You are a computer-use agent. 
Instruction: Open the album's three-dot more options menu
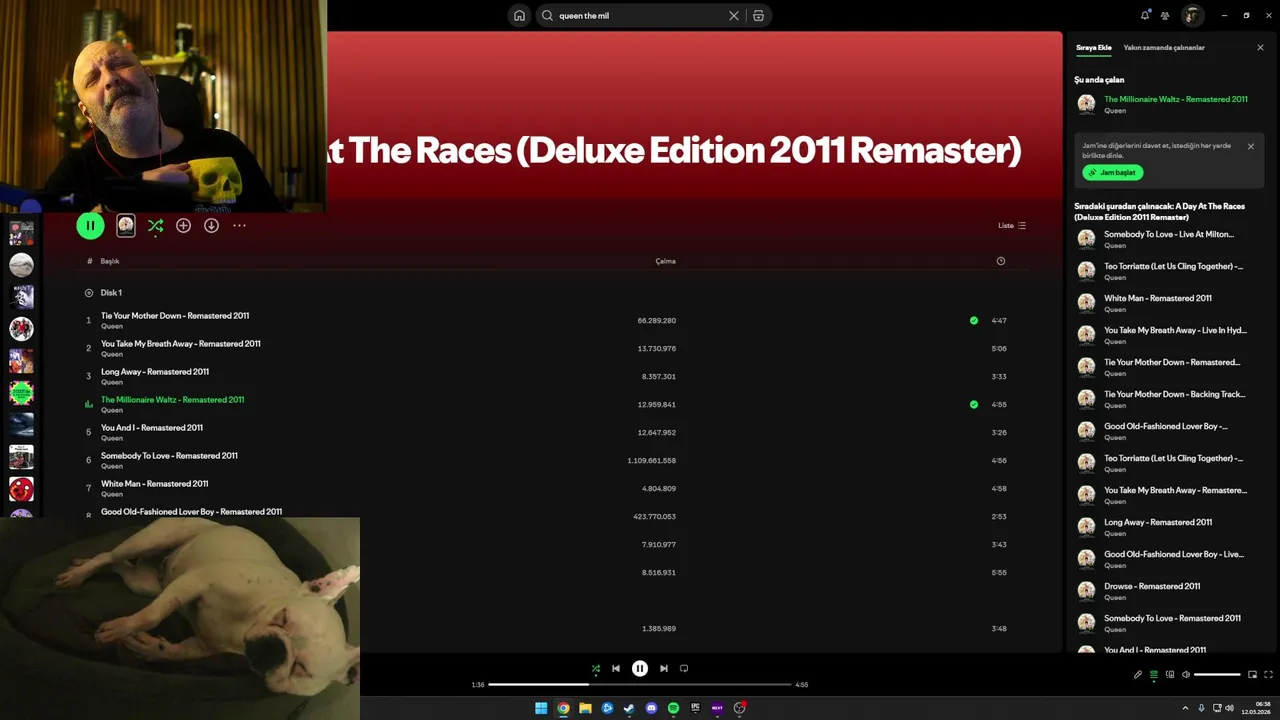pyautogui.click(x=239, y=225)
